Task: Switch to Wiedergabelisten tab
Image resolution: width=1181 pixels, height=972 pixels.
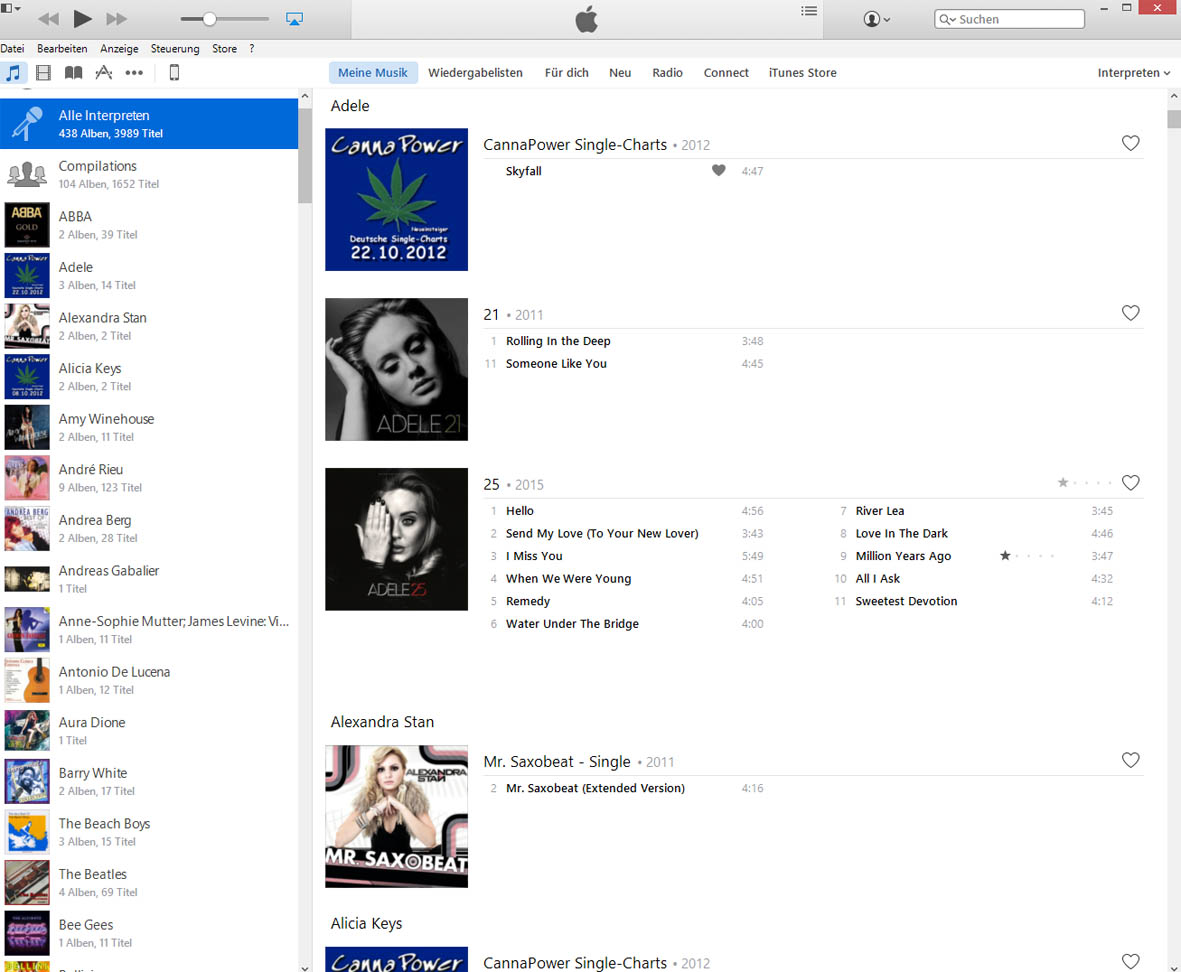Action: click(x=475, y=72)
